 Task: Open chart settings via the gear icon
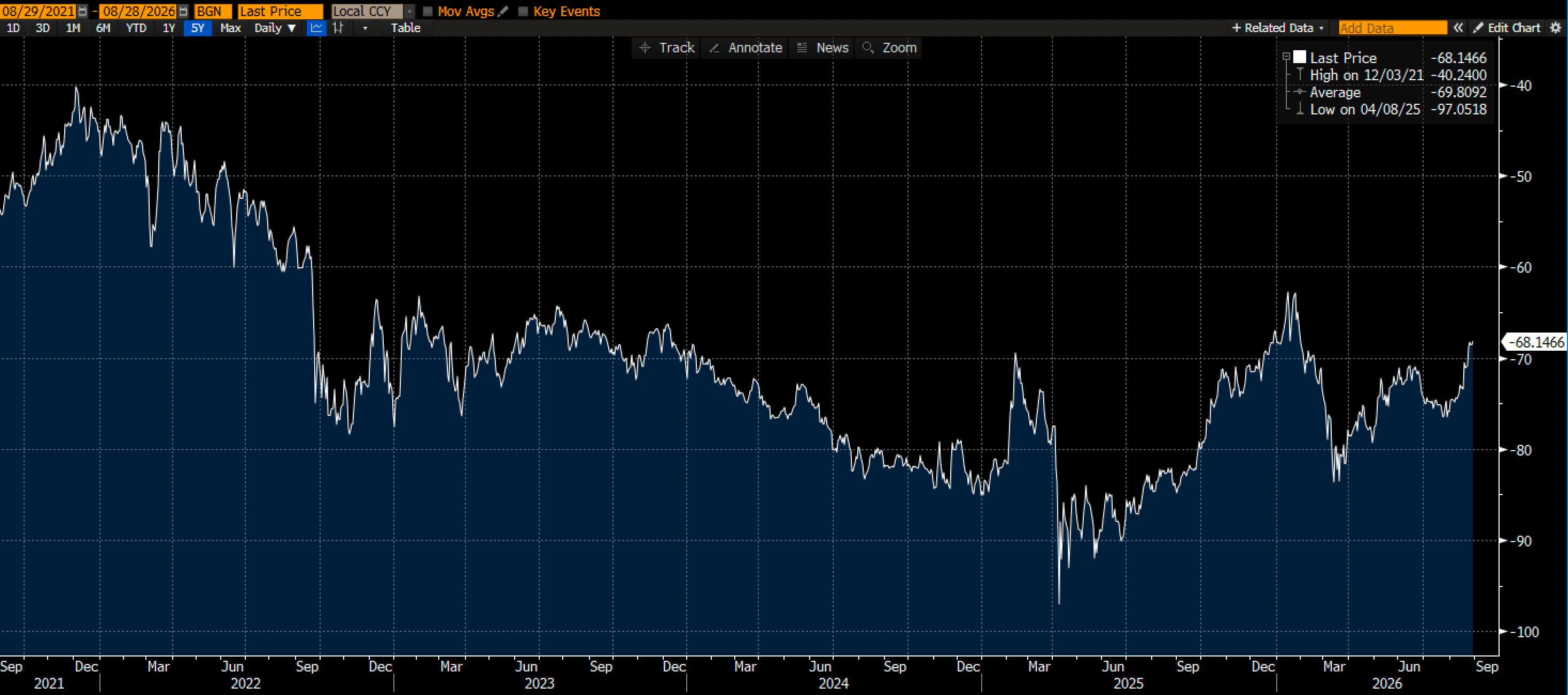click(x=1555, y=28)
